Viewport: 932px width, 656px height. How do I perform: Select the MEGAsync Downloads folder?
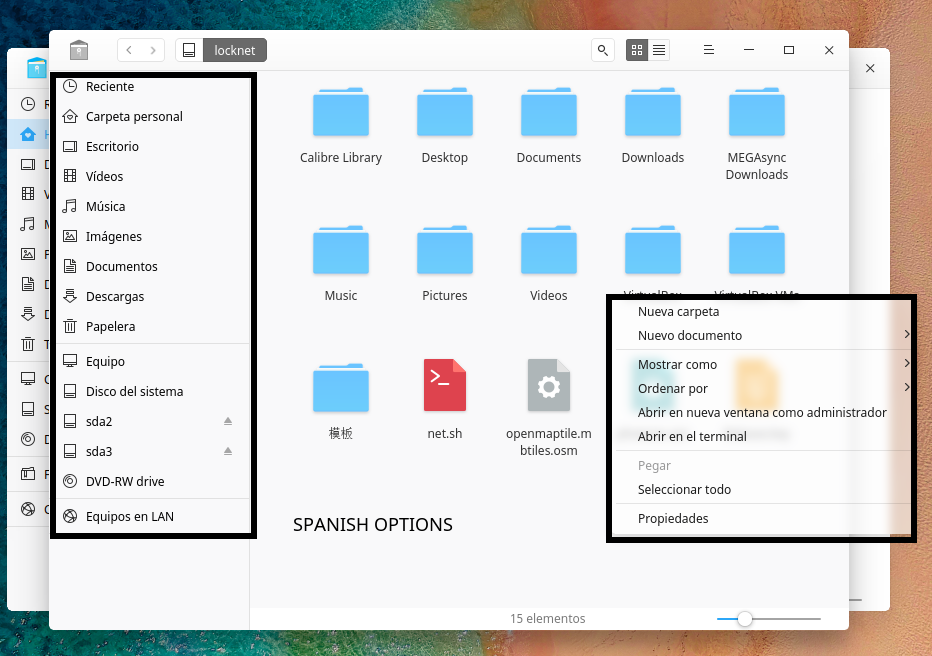click(757, 134)
